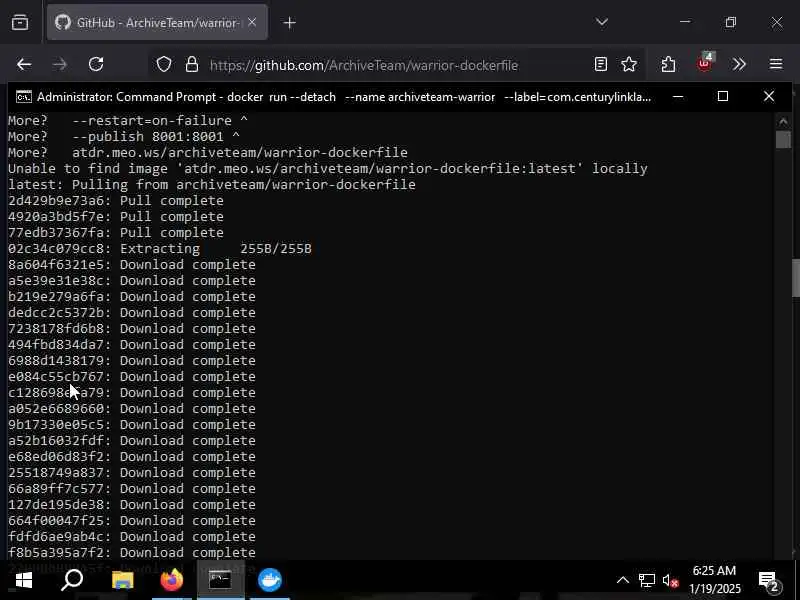Click layer '9b17330e05c5: Download complete'
The width and height of the screenshot is (800, 600).
[x=132, y=424]
